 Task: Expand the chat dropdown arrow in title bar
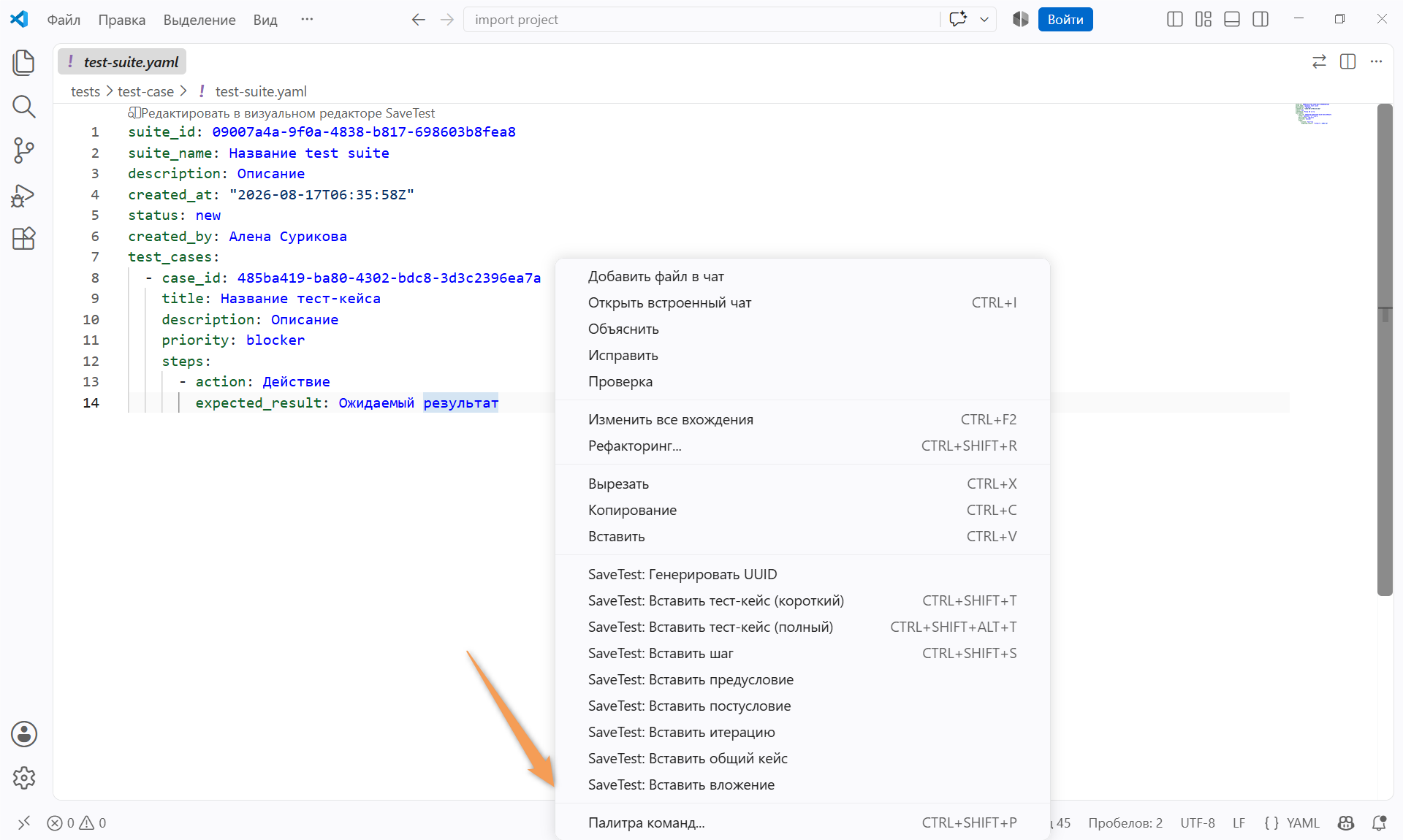984,20
